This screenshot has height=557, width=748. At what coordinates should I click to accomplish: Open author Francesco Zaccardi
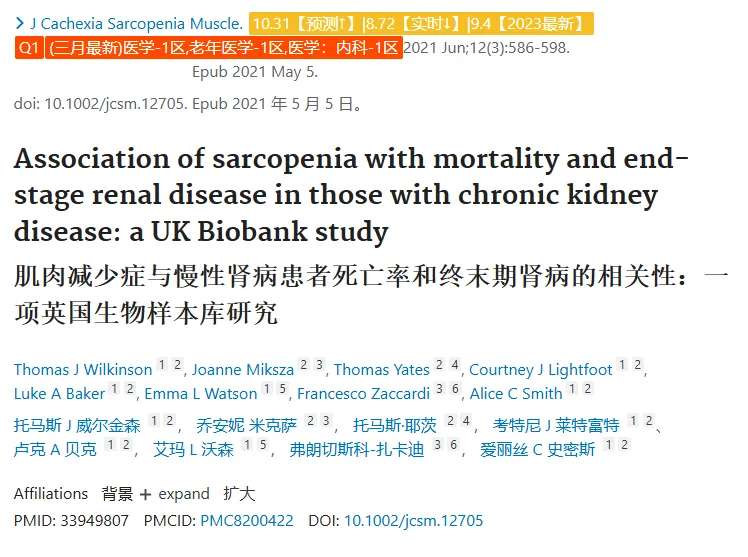364,393
